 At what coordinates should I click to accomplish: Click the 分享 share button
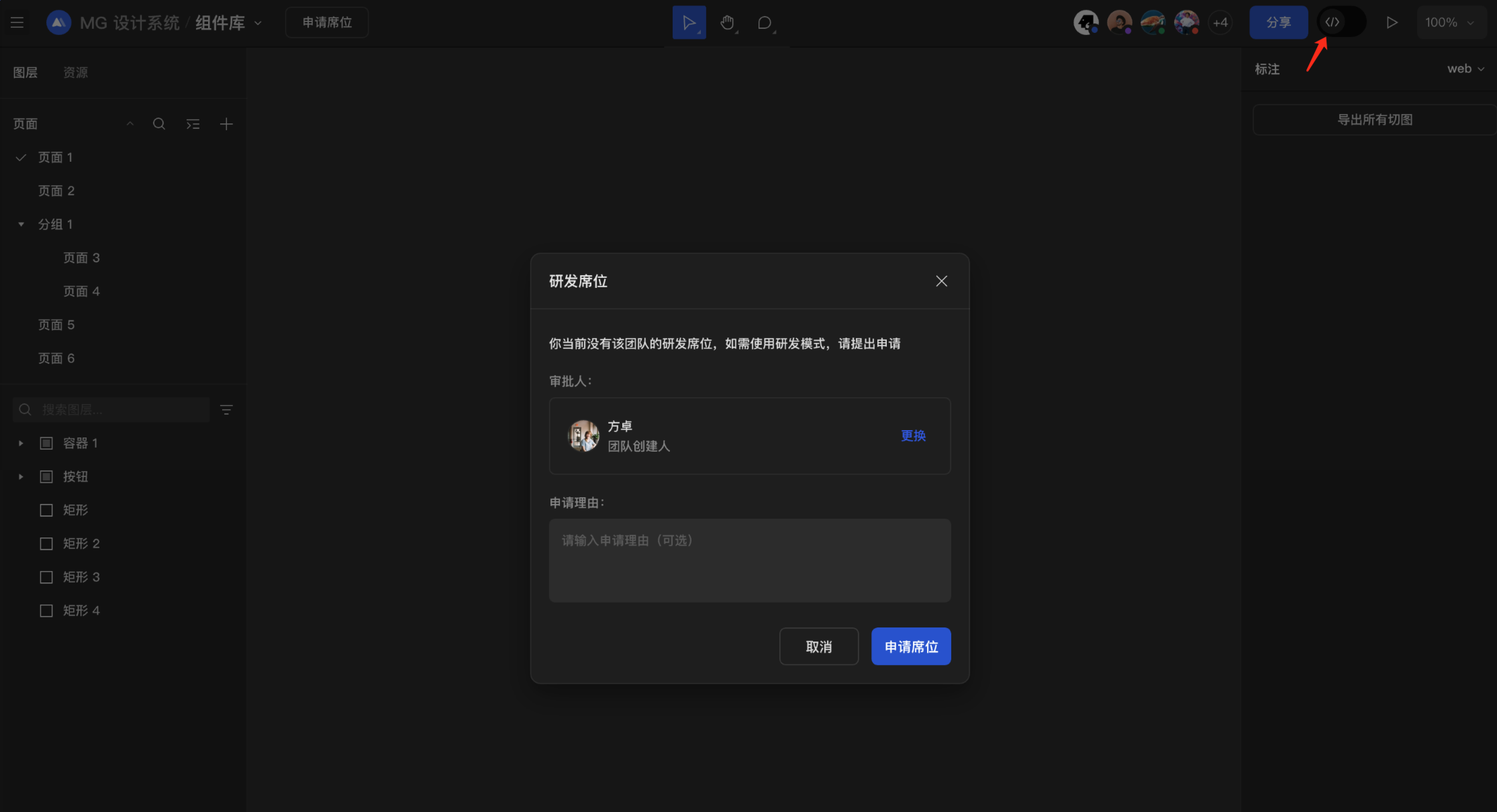pos(1279,23)
